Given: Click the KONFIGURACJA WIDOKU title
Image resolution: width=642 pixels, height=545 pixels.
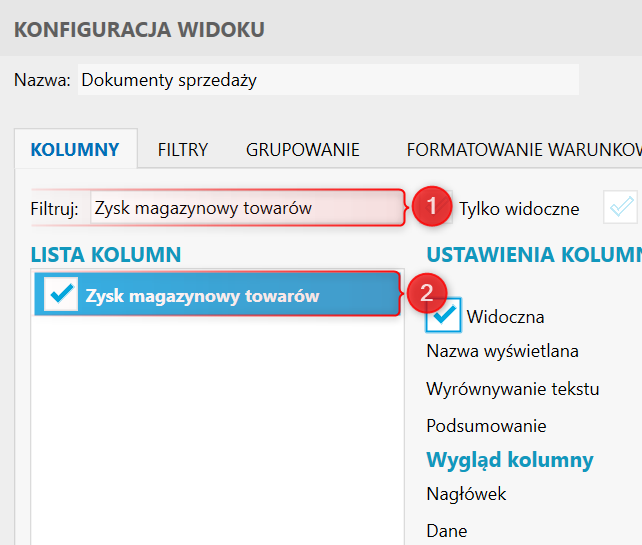Looking at the screenshot, I should 139,29.
